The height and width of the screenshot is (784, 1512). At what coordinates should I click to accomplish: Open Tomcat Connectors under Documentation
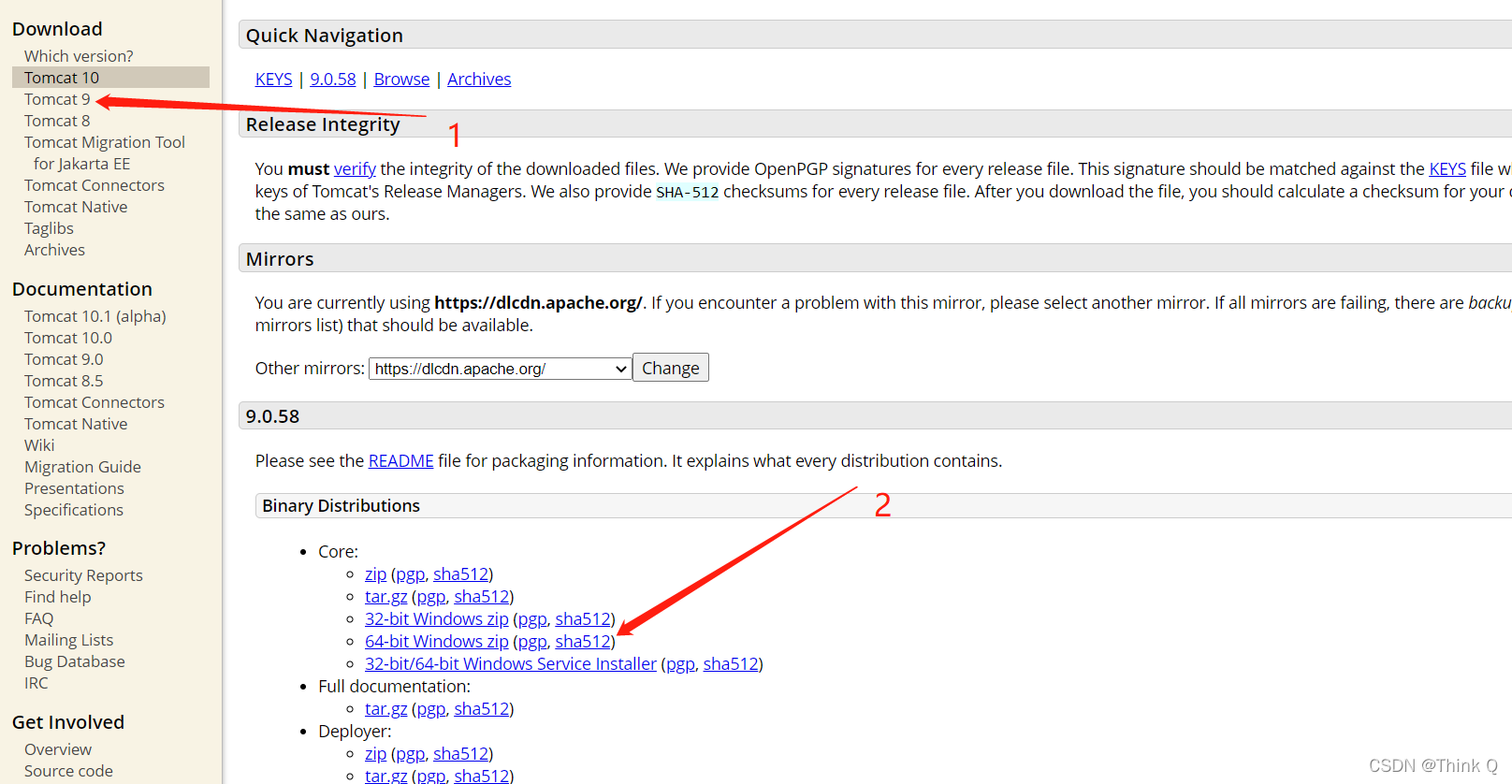click(94, 402)
